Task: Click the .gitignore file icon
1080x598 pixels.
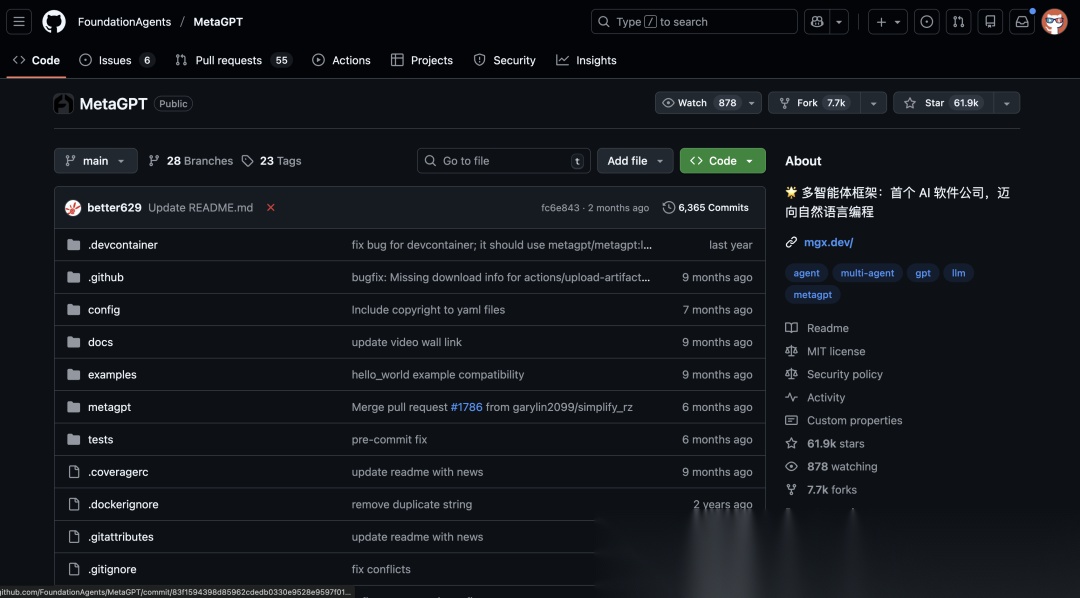Action: pyautogui.click(x=74, y=569)
